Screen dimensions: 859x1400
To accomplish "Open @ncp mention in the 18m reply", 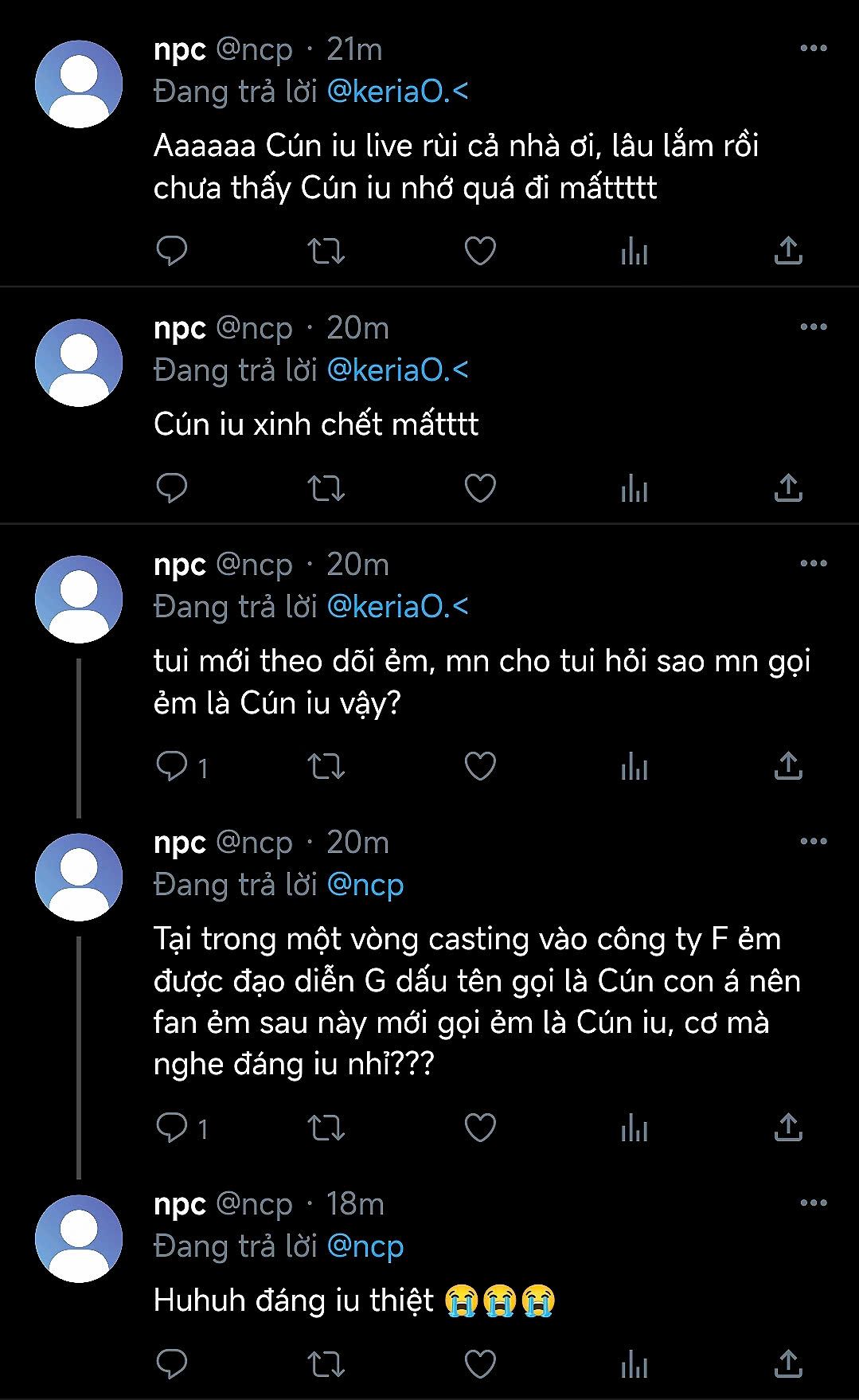I will [365, 1246].
